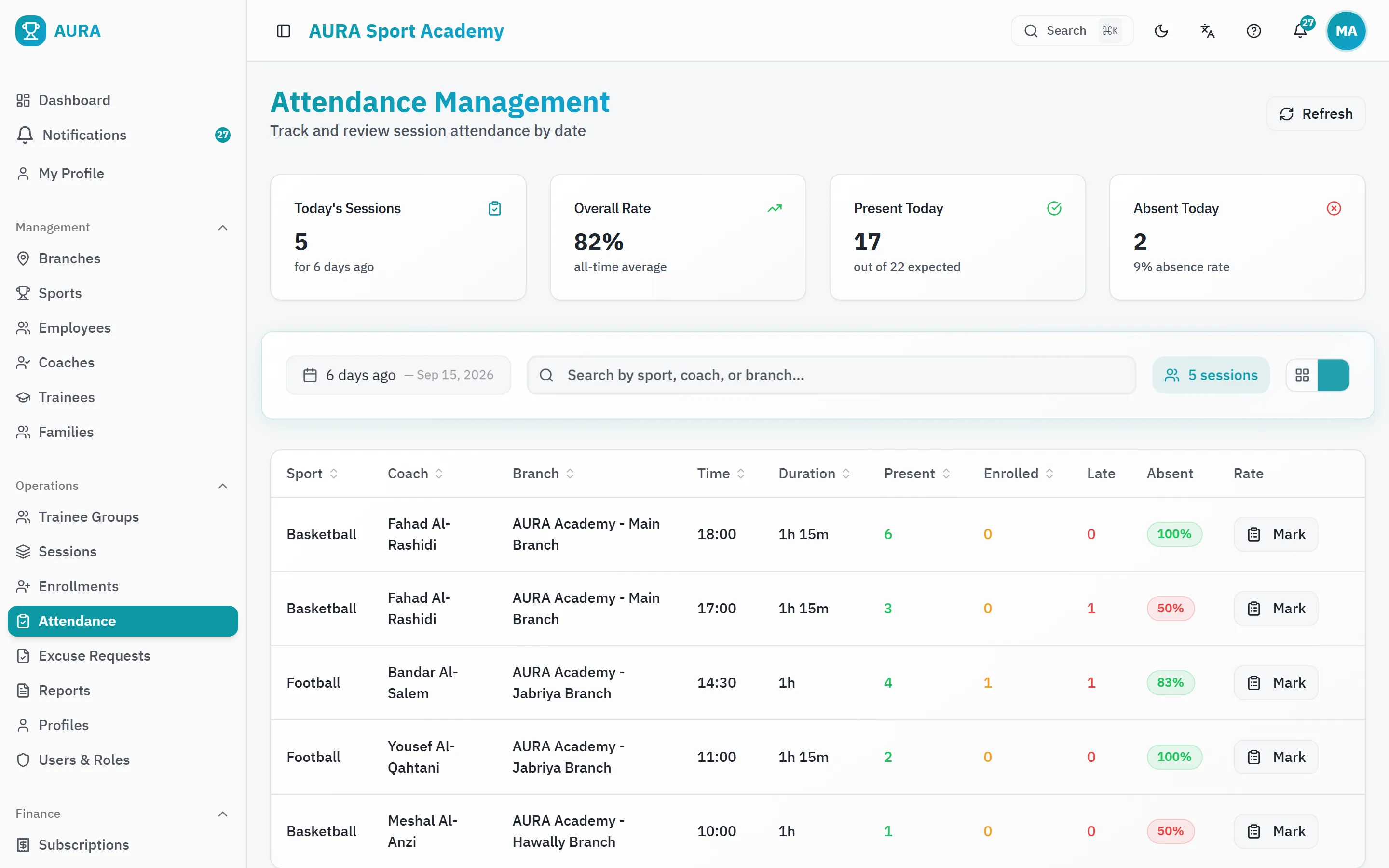Switch to grid view layout
This screenshot has height=868, width=1389.
[x=1302, y=375]
